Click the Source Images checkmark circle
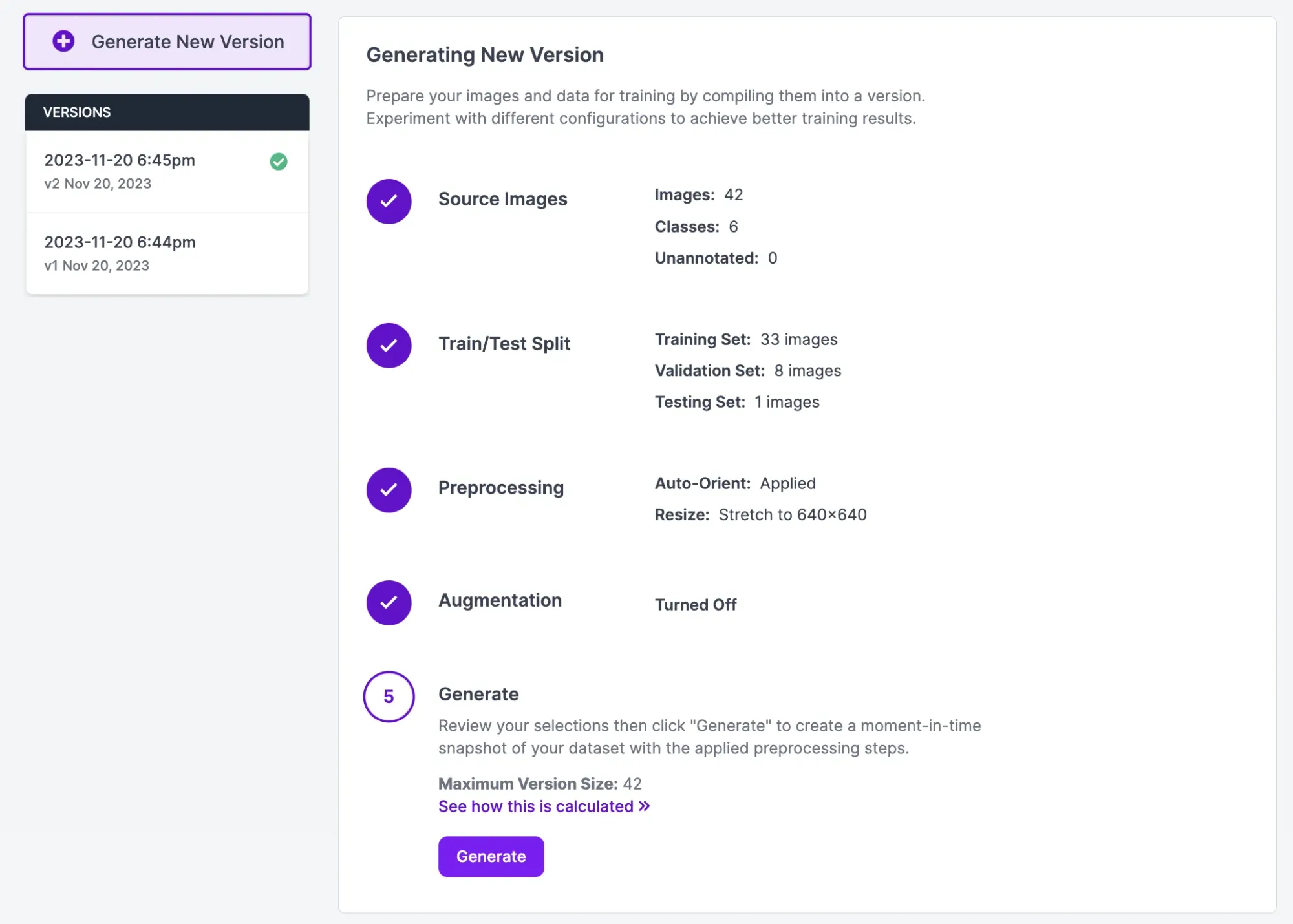This screenshot has width=1293, height=924. tap(389, 202)
